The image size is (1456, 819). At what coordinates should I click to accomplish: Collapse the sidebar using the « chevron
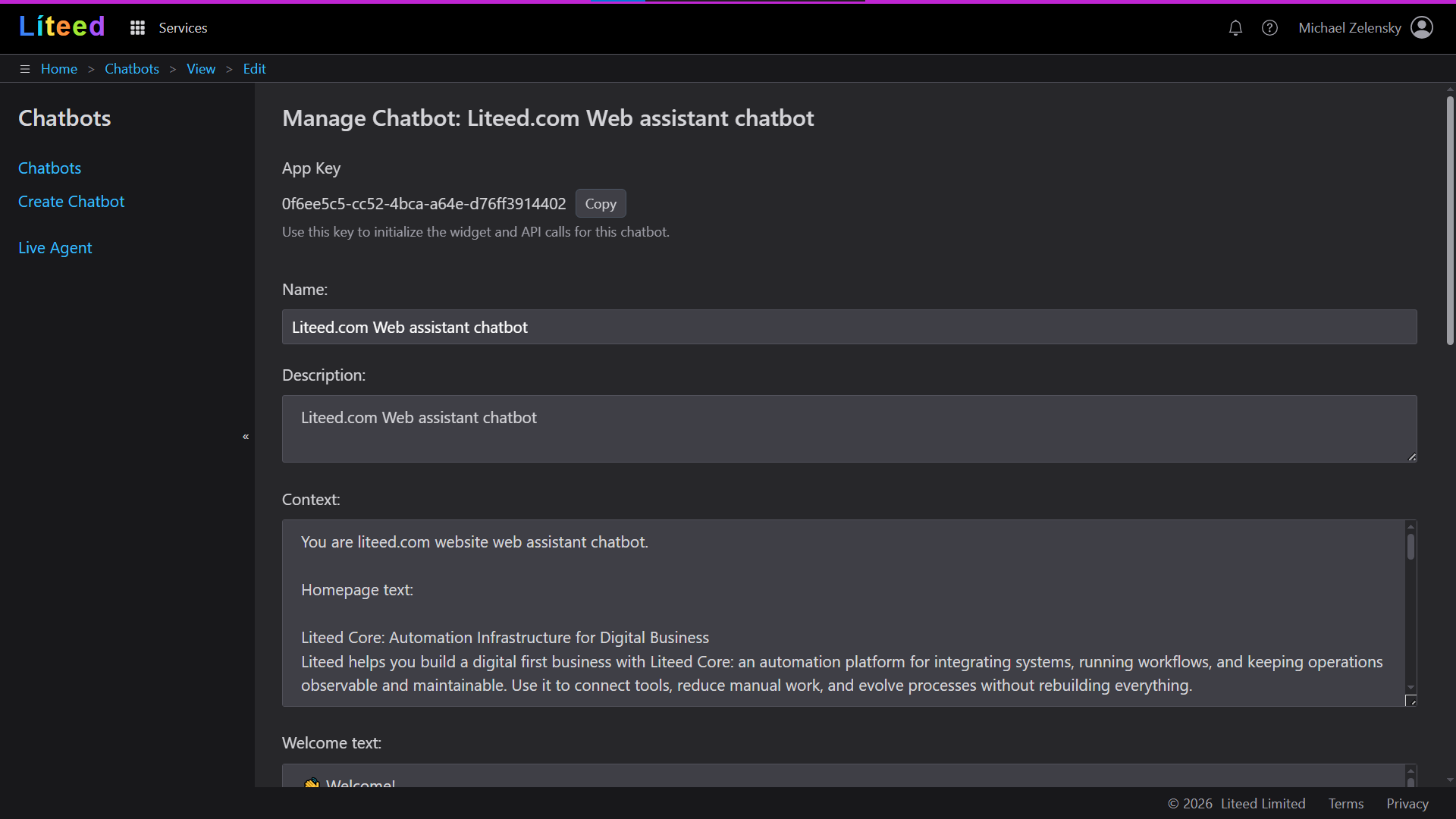(x=246, y=437)
